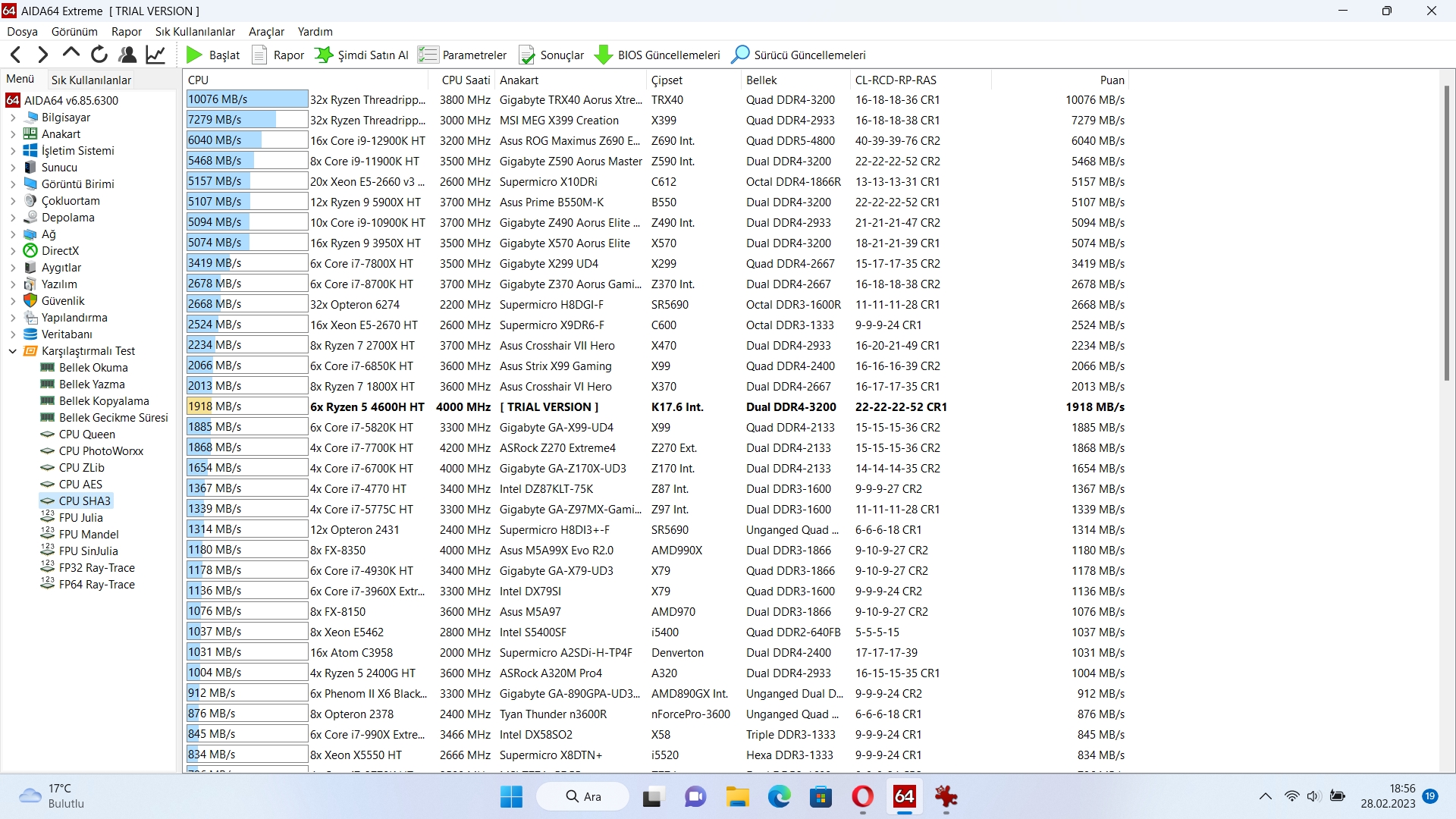Sort by Puan column header
This screenshot has width=1456, height=819.
[x=1060, y=80]
